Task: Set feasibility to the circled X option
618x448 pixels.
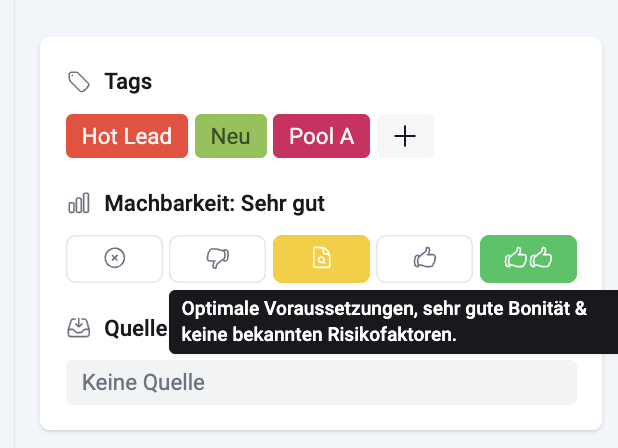Action: [114, 259]
